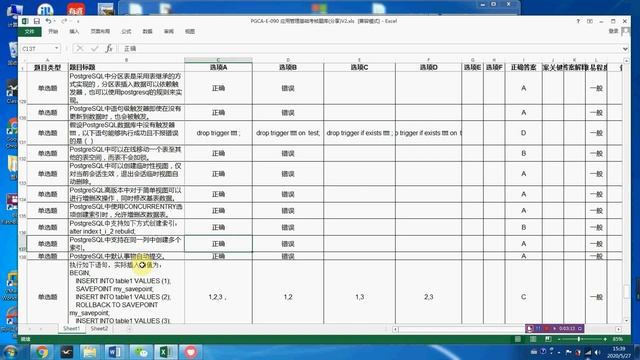Click the 85% zoom level indicator
Image resolution: width=640 pixels, height=360 pixels.
click(618, 339)
